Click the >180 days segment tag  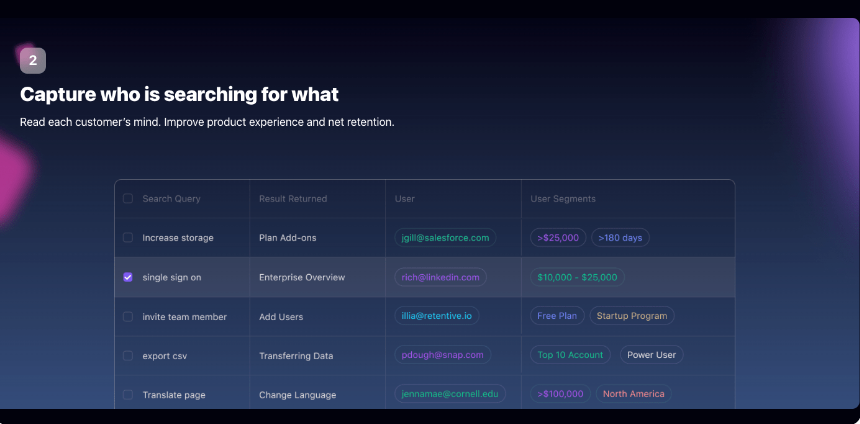[620, 238]
